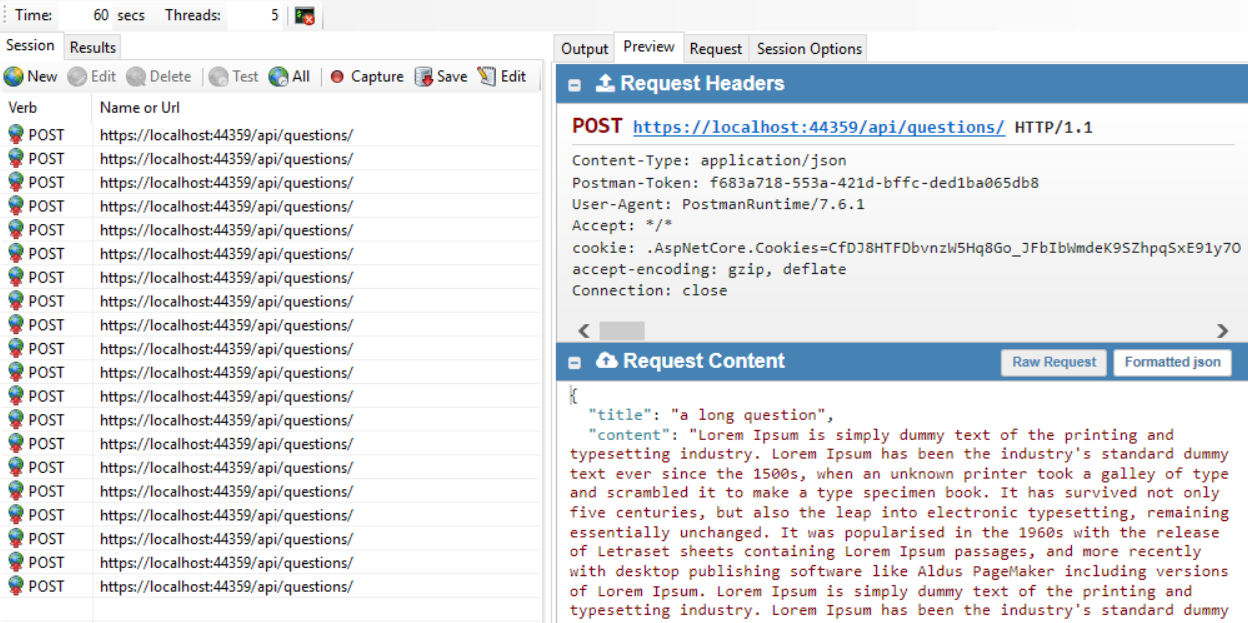Viewport: 1248px width, 623px height.
Task: Switch to the Results tab
Action: [93, 47]
